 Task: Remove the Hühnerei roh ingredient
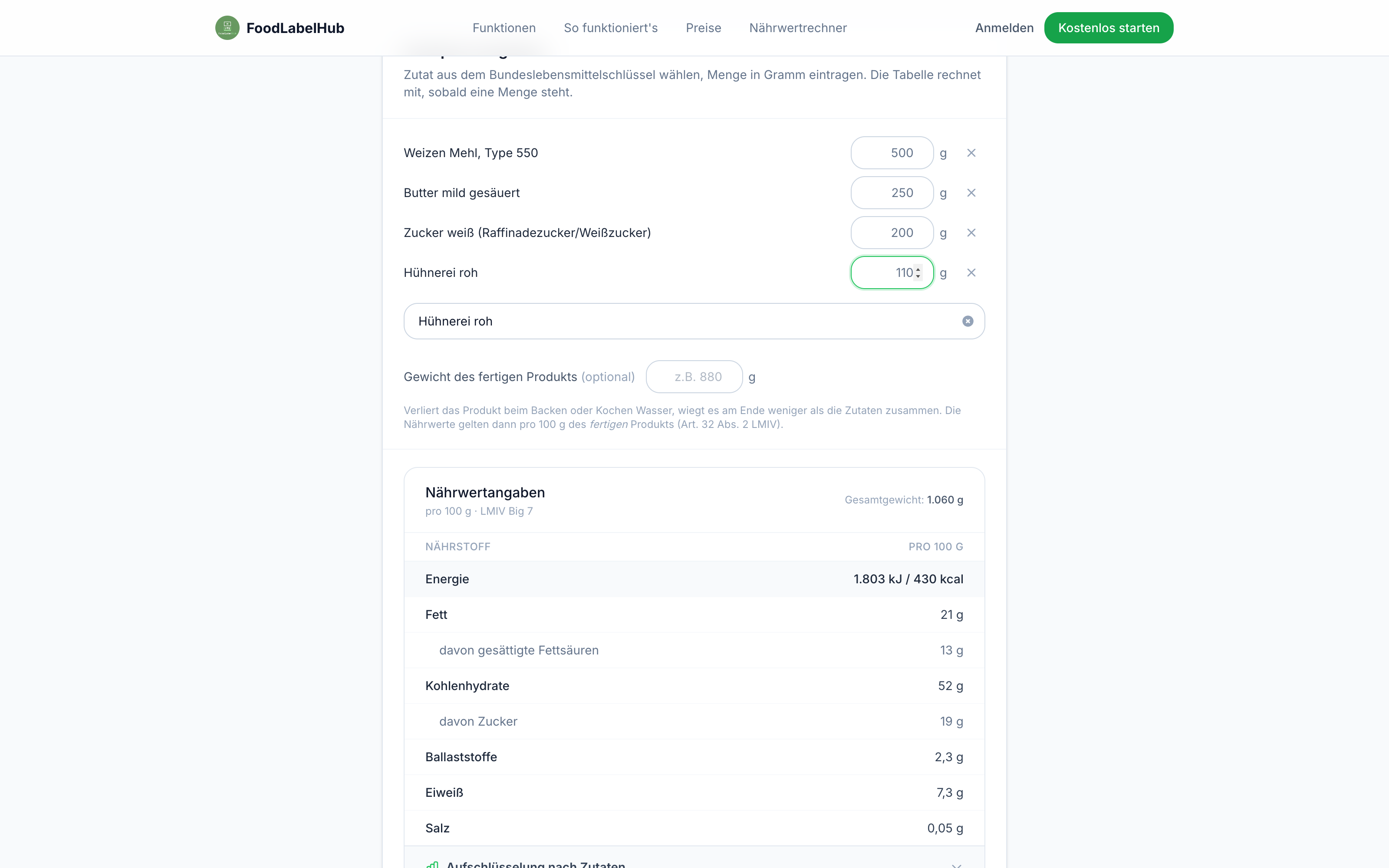971,273
